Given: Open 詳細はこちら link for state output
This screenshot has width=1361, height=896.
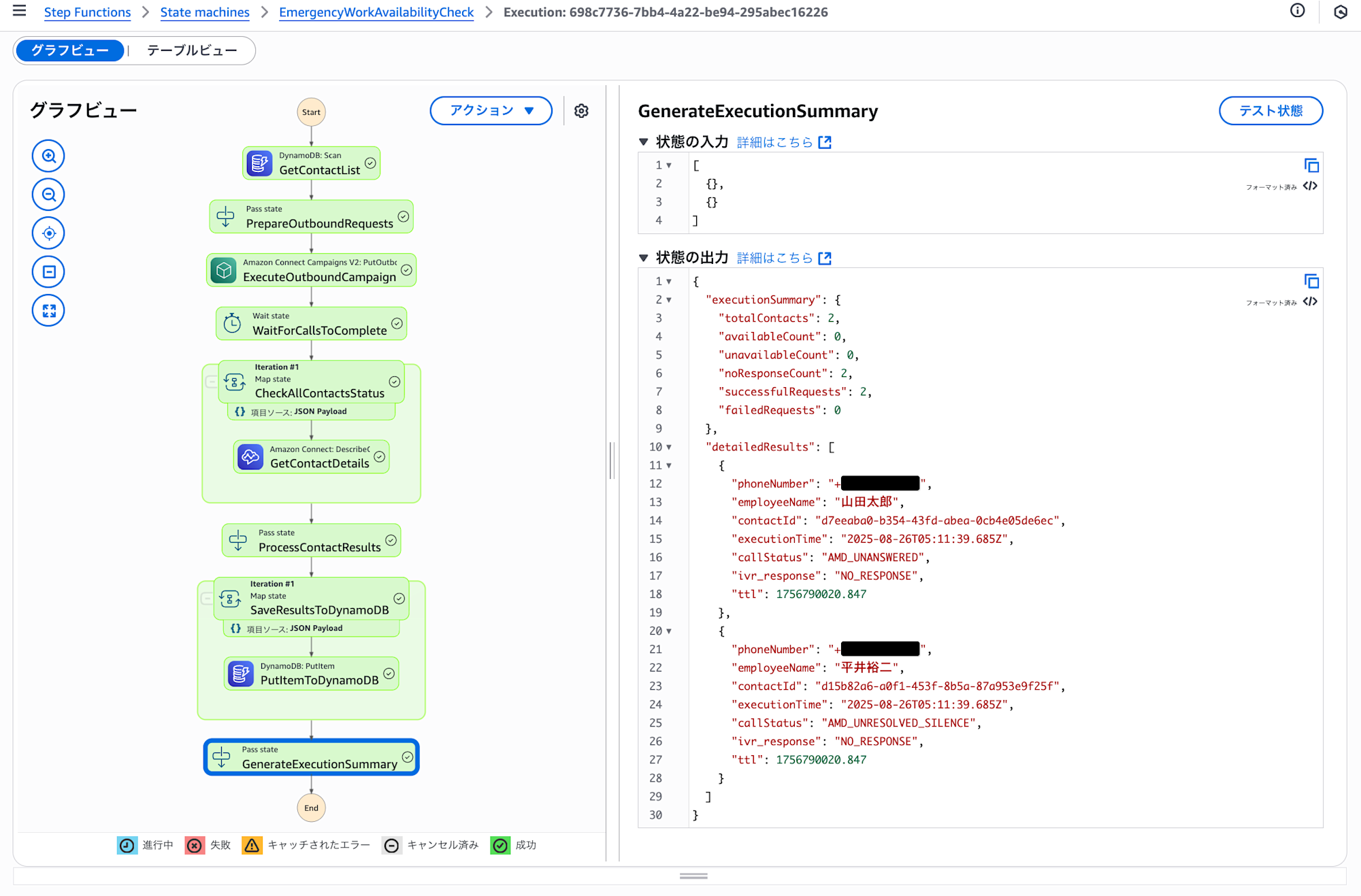Looking at the screenshot, I should click(x=775, y=258).
